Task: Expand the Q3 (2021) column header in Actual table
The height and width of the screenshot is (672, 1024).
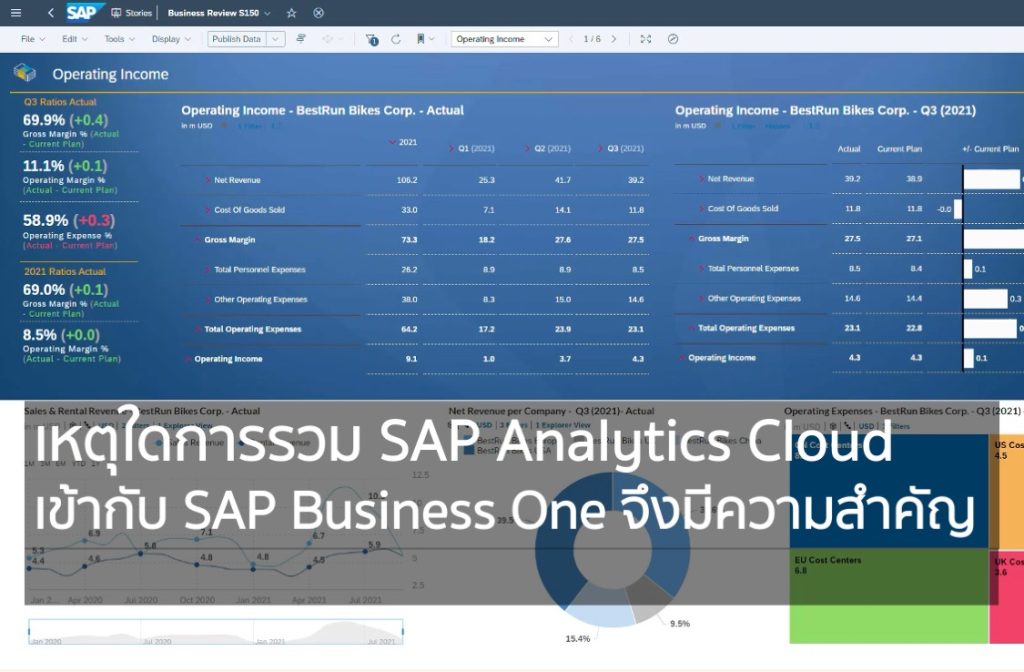Action: tap(600, 149)
